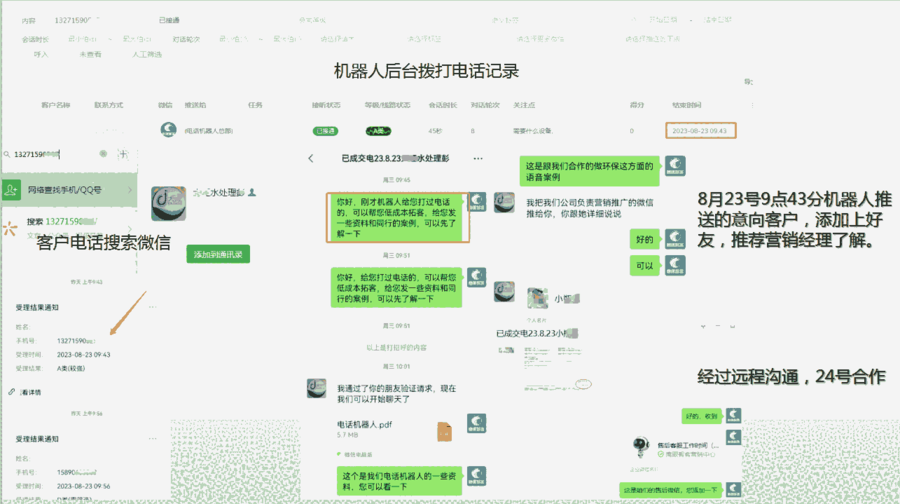The image size is (900, 504).
Task: Open the 电话机器人.pdf file icon
Action: (x=444, y=431)
